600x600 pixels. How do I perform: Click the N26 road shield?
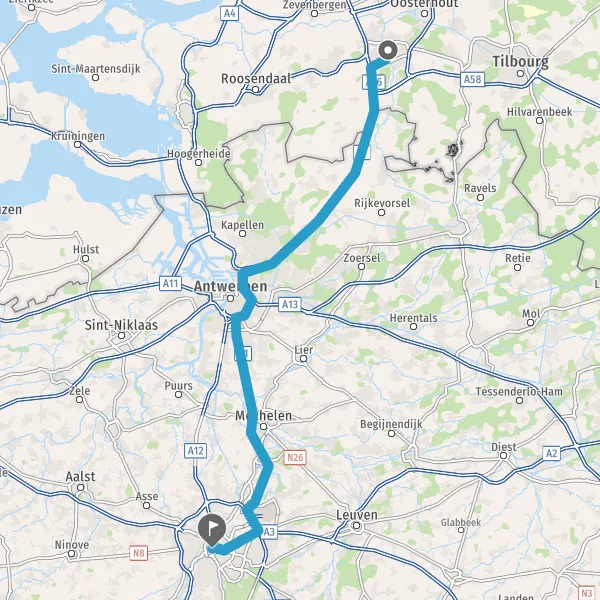click(295, 457)
